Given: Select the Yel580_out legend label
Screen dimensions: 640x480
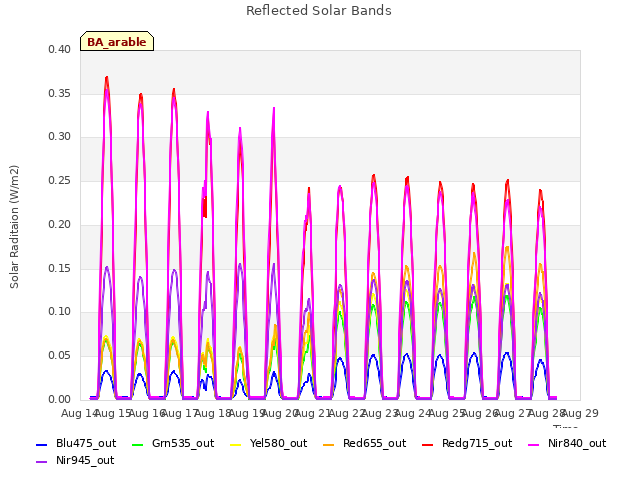Looking at the screenshot, I should 278,443.
